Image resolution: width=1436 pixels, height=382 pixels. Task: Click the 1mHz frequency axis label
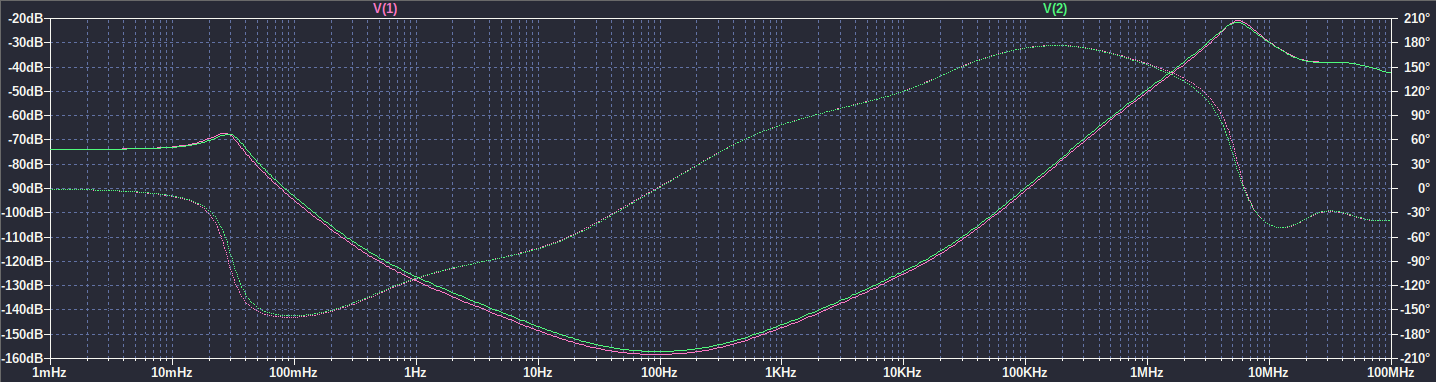[x=49, y=373]
